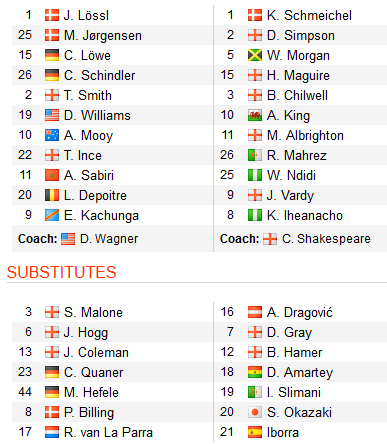This screenshot has height=444, width=387.
Task: Click Jamaica flag beside W. Morgan
Action: point(255,55)
